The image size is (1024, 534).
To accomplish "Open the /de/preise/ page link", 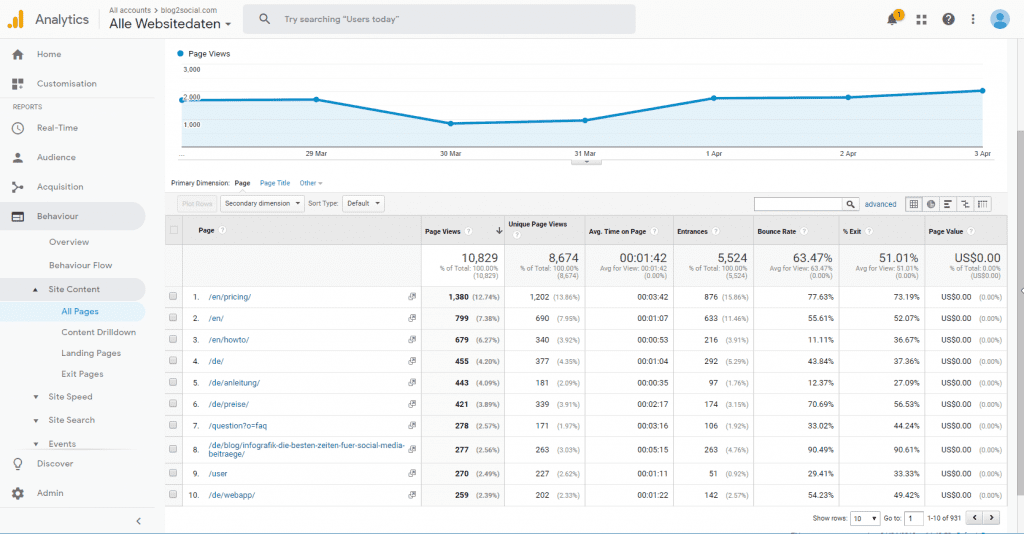I will point(229,404).
